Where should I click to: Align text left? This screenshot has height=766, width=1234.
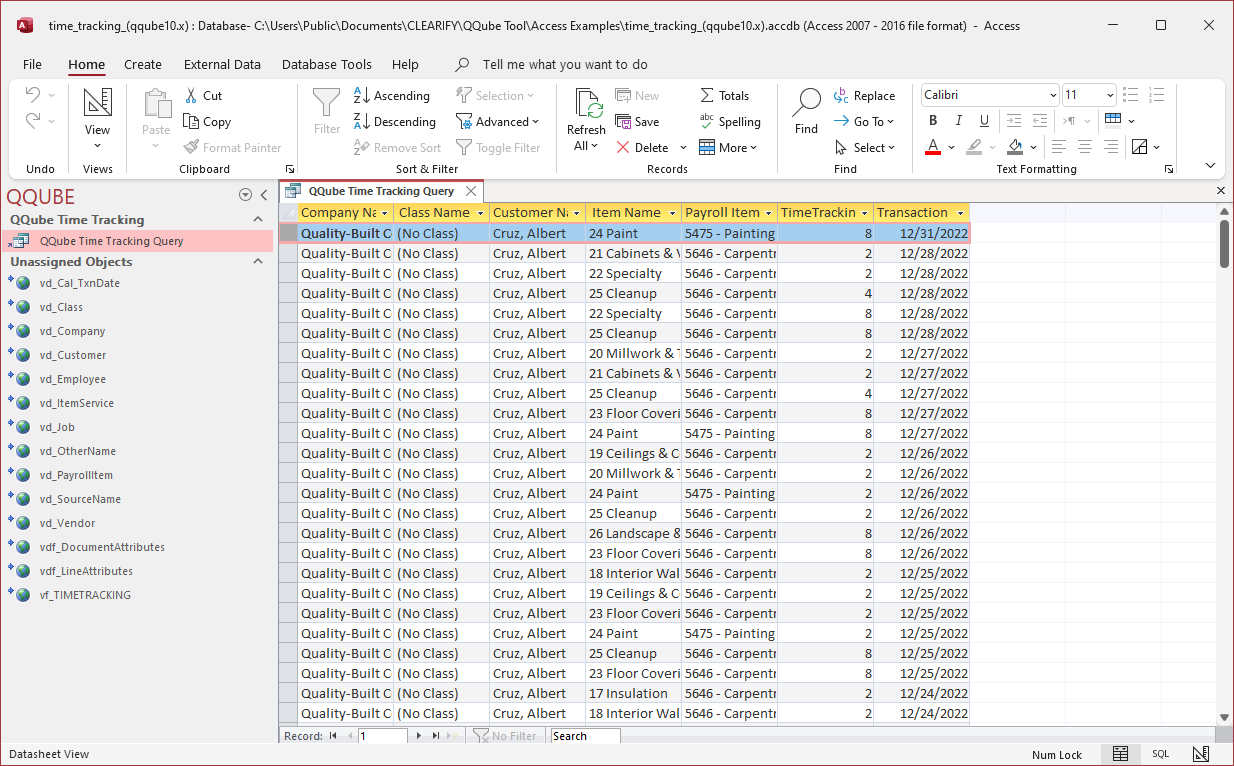pyautogui.click(x=1059, y=147)
